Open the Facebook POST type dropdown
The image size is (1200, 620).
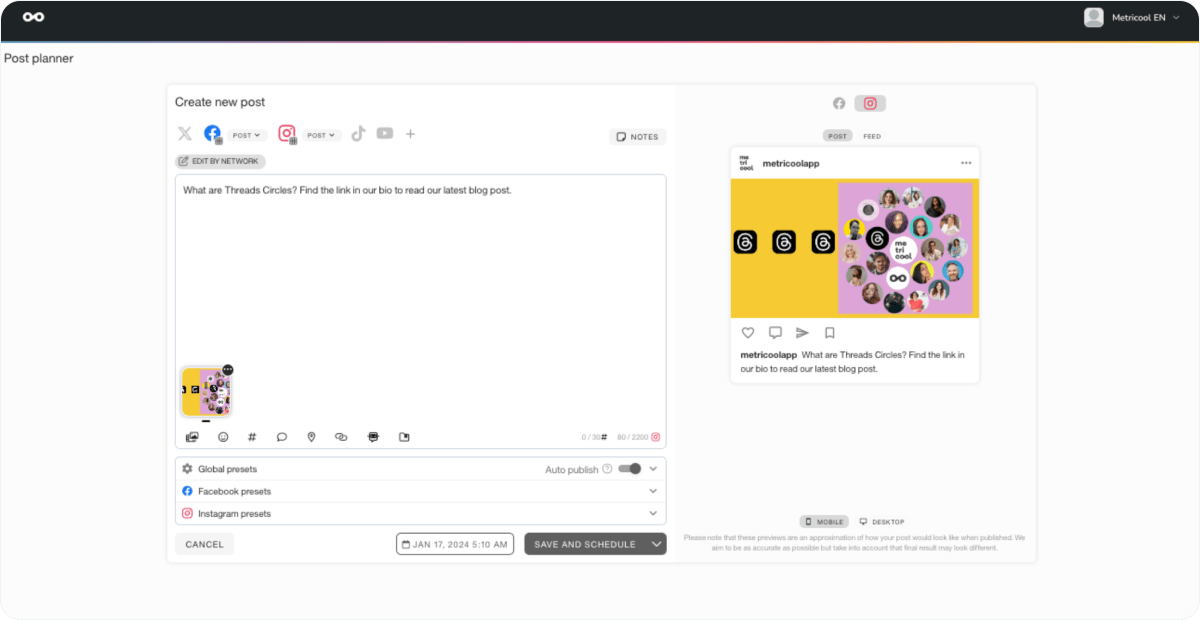point(246,135)
